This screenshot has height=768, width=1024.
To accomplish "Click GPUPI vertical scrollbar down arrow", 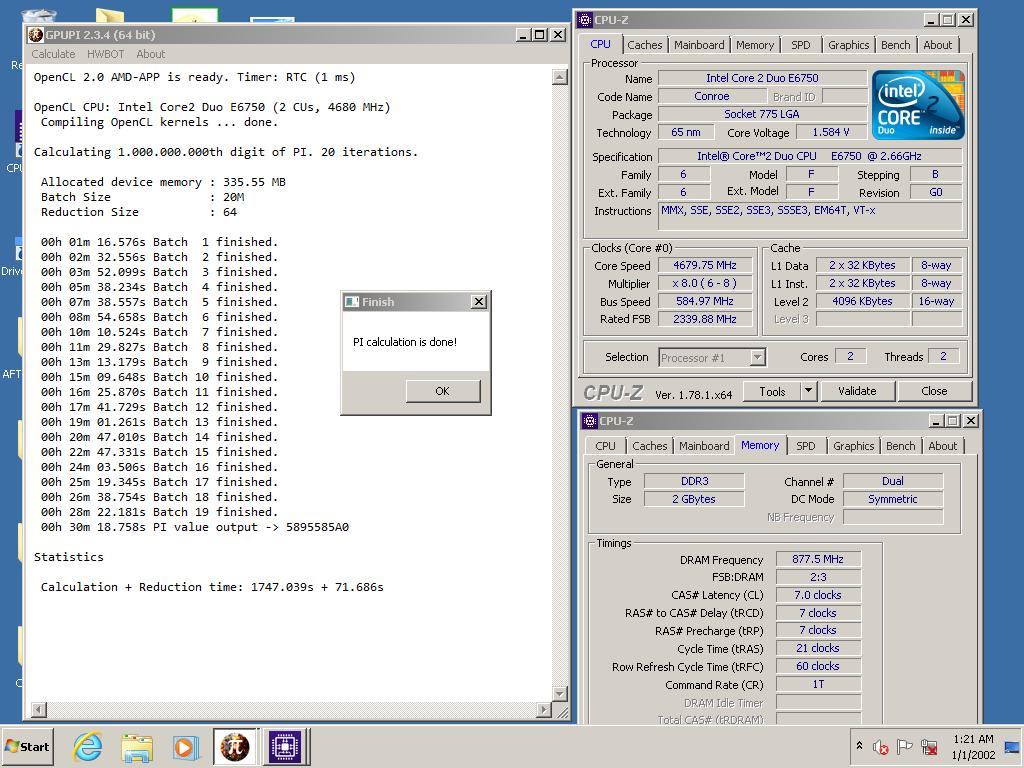I will [560, 694].
